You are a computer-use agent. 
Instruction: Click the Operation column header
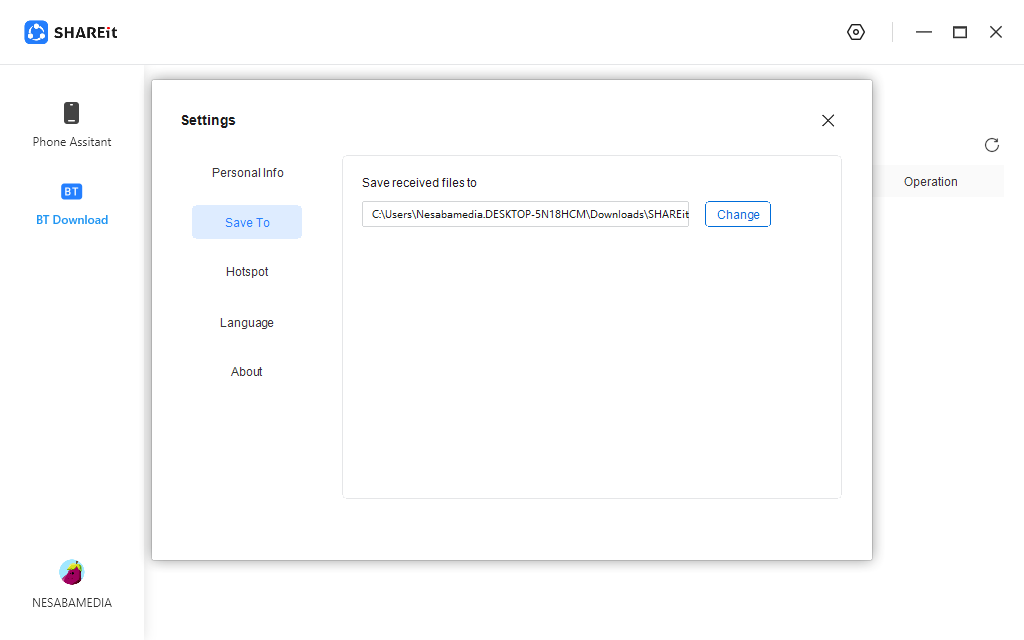click(x=930, y=182)
